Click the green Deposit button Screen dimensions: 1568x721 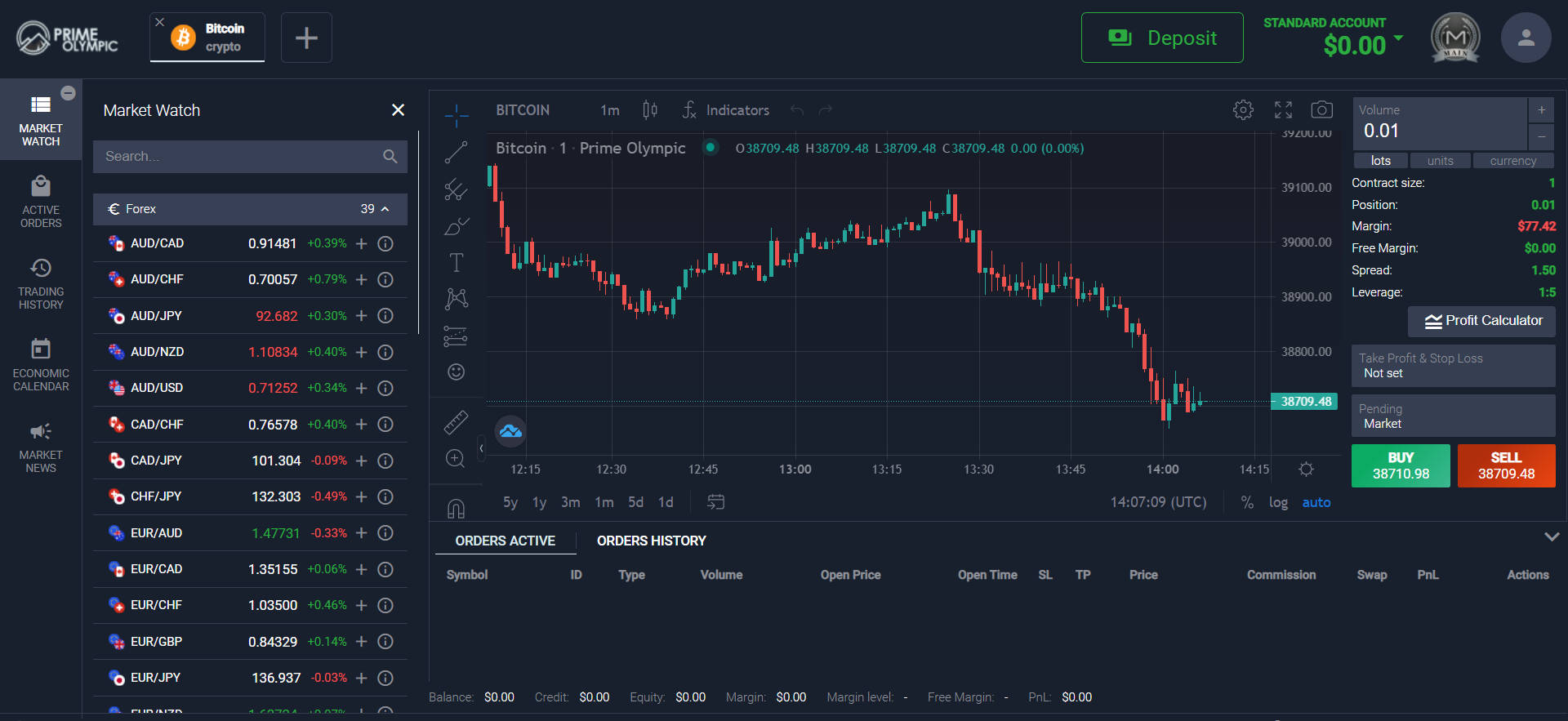click(1162, 38)
